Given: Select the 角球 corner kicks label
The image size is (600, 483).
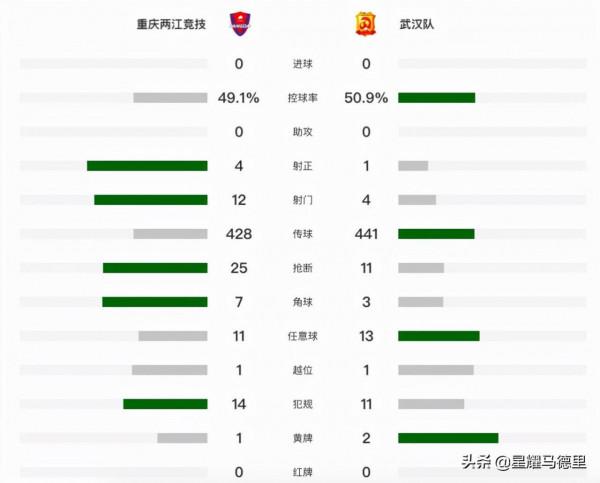Looking at the screenshot, I should tap(302, 302).
